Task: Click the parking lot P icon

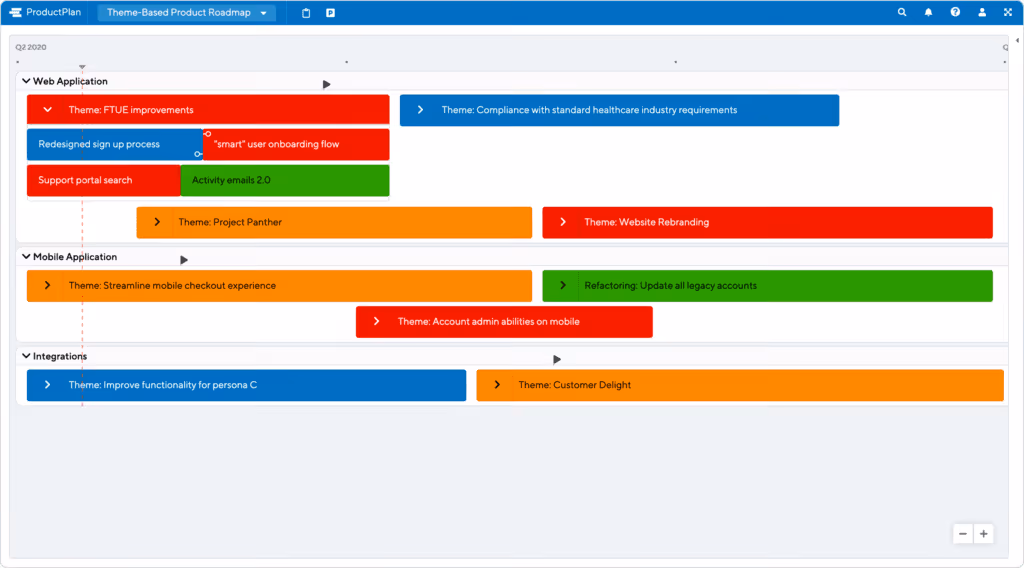Action: (x=330, y=12)
